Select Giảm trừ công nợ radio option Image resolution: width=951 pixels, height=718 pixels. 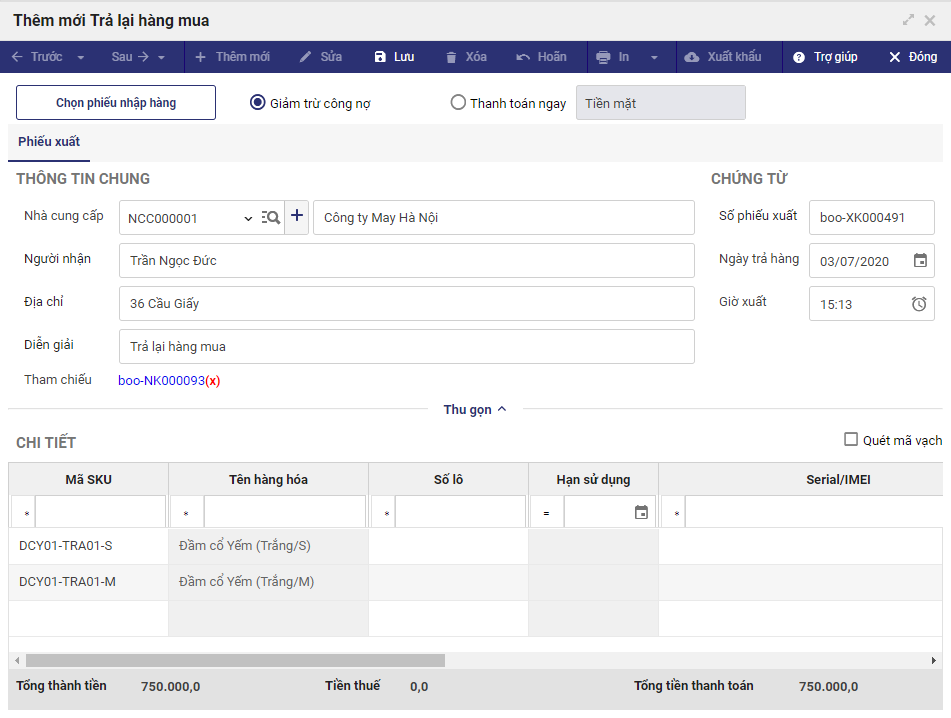coord(258,102)
